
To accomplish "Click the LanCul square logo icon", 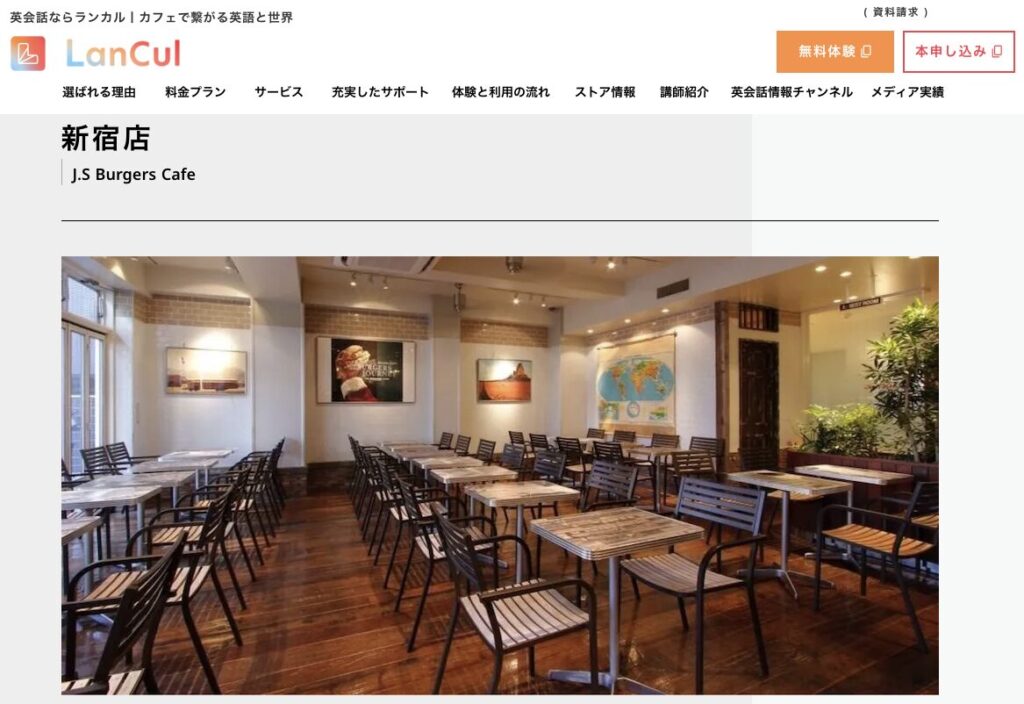I will pos(28,54).
